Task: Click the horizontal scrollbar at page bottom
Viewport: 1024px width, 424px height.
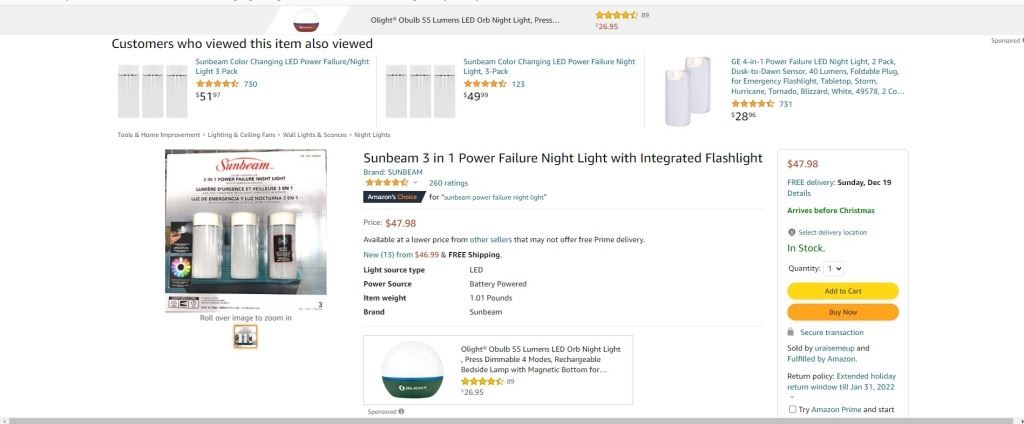Action: (x=500, y=420)
